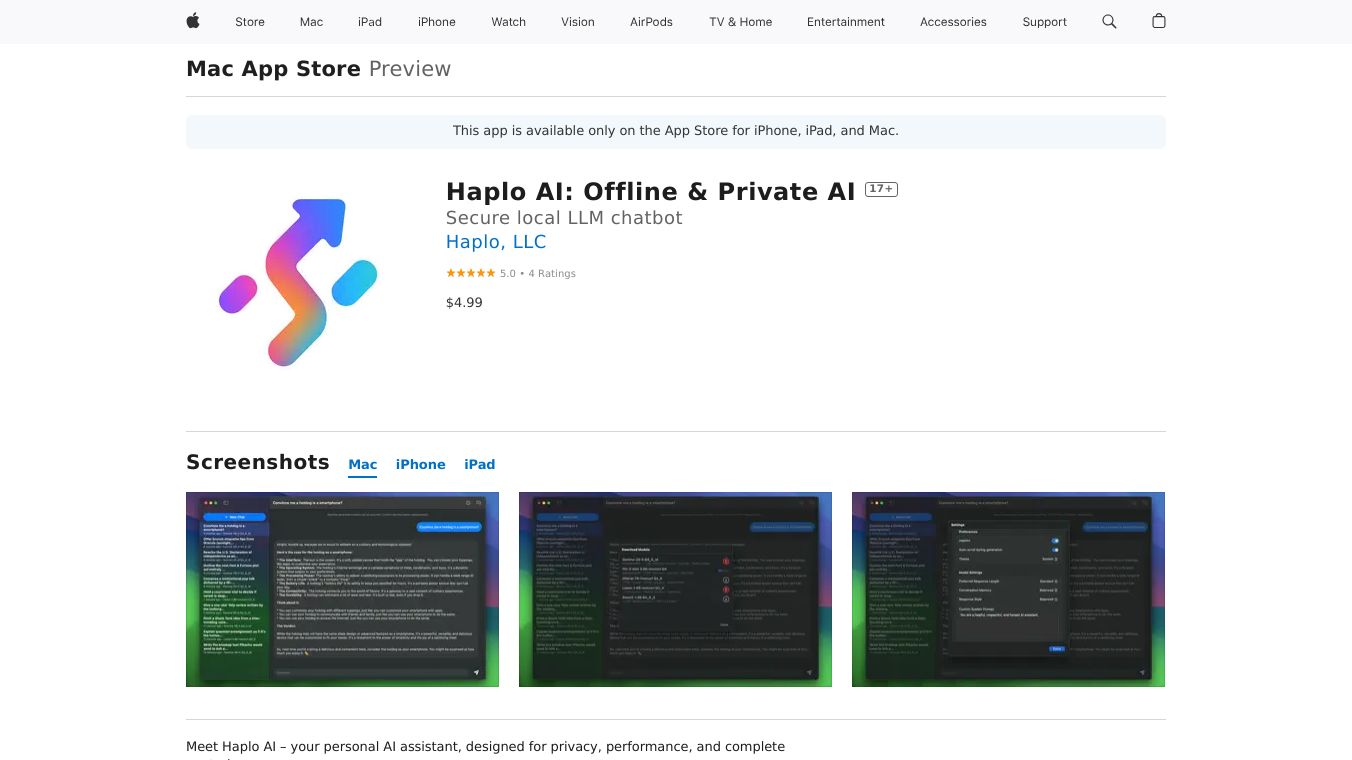Click the Apple logo icon
This screenshot has height=760, width=1352.
tap(193, 21)
